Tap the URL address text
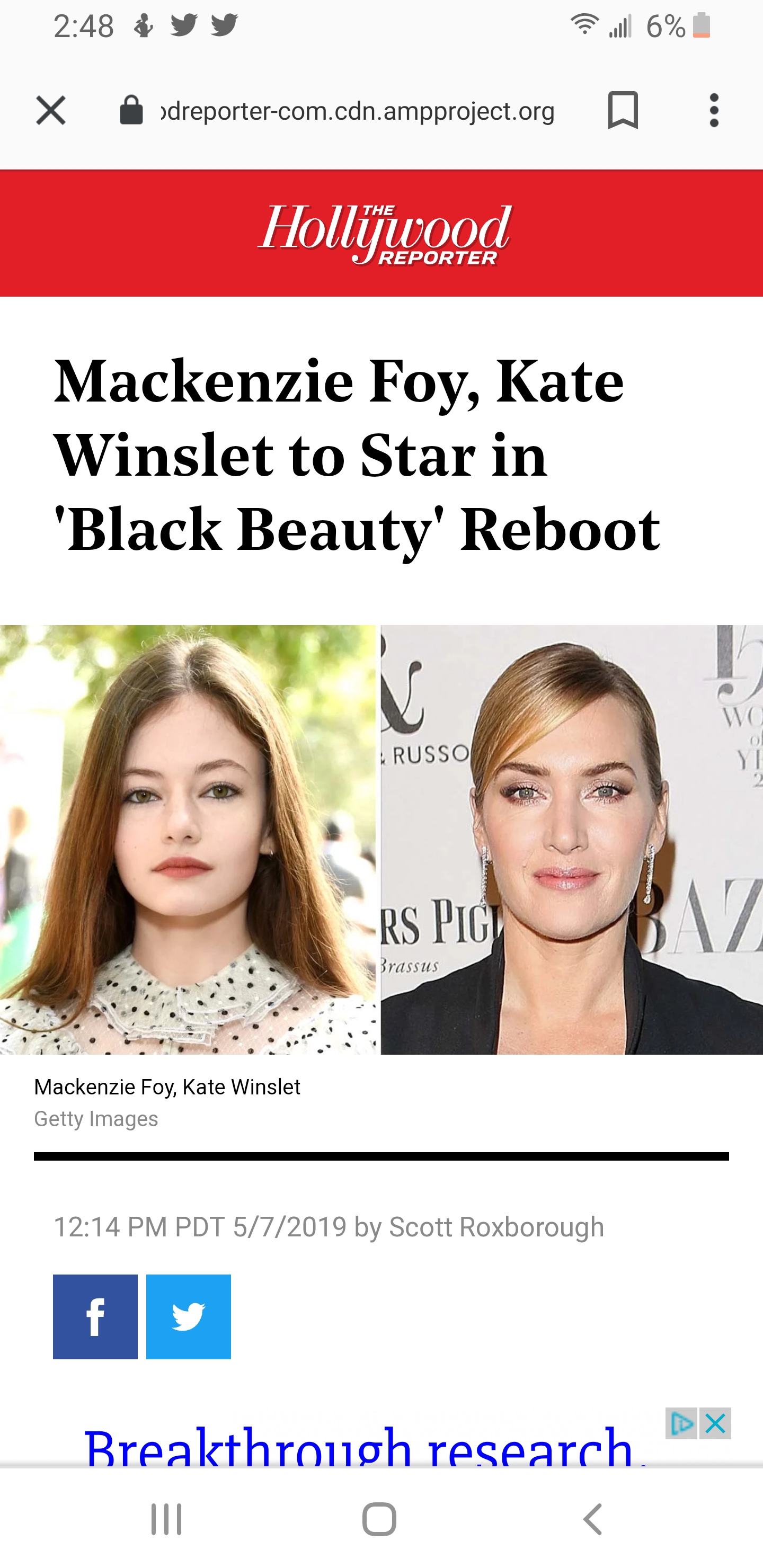Image resolution: width=763 pixels, height=1568 pixels. point(358,111)
